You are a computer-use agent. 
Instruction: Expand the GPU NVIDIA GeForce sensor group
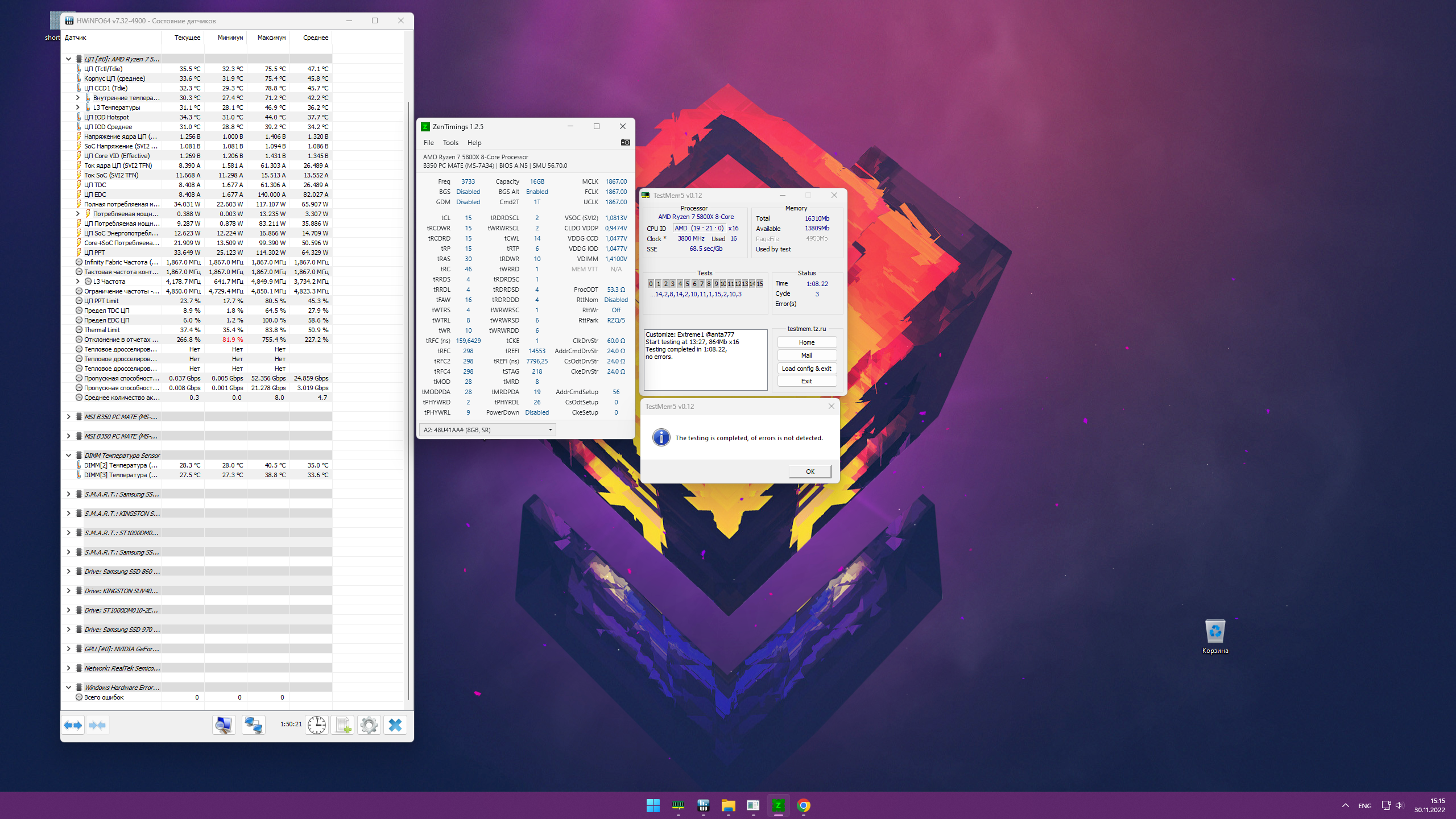(69, 649)
